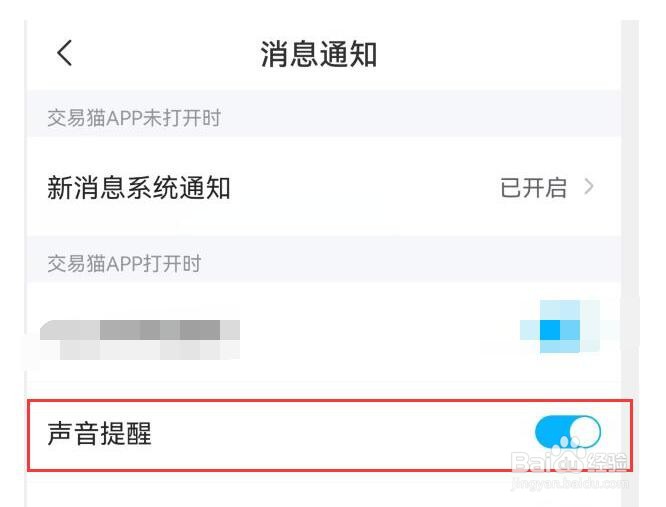Image resolution: width=666 pixels, height=507 pixels.
Task: Toggle the pixelated blue switch
Action: click(560, 327)
